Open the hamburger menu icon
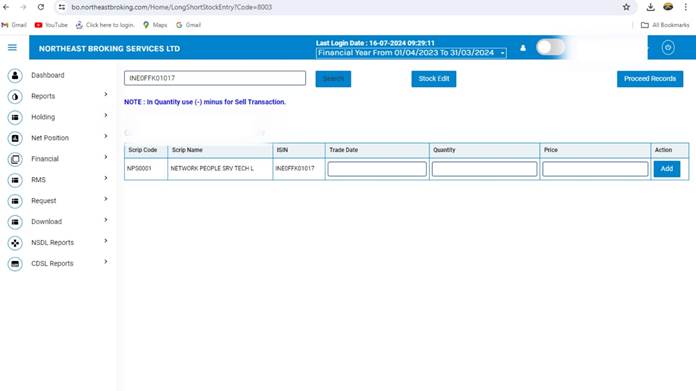 click(x=12, y=47)
